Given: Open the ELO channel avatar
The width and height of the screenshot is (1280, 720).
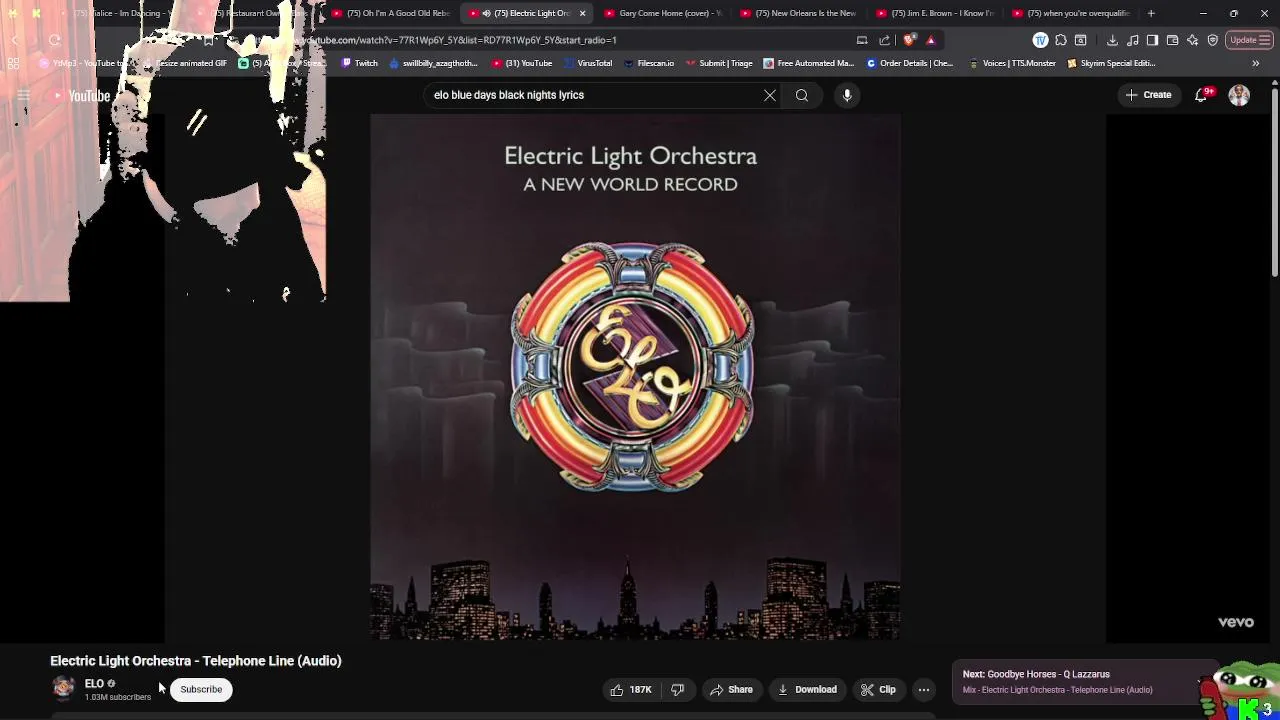Looking at the screenshot, I should pyautogui.click(x=63, y=688).
